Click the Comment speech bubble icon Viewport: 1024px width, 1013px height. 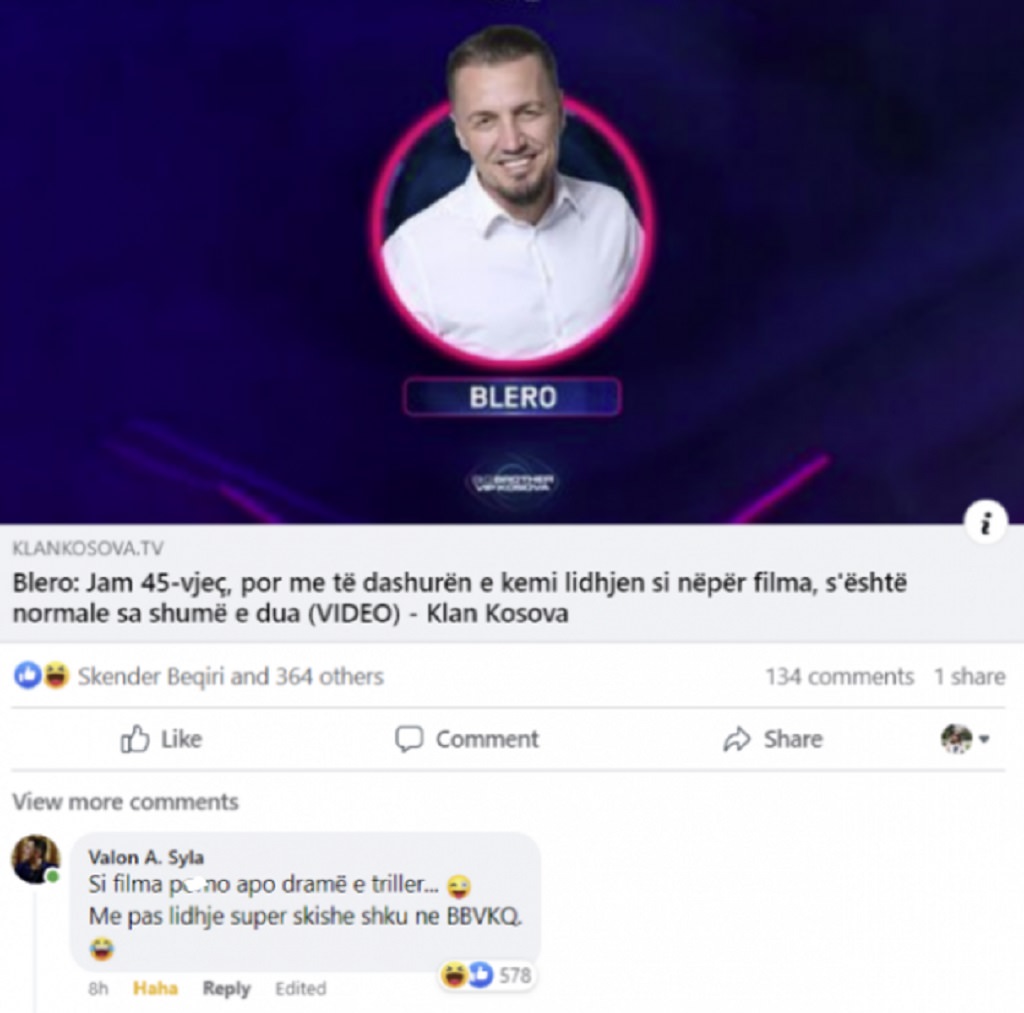[x=409, y=739]
